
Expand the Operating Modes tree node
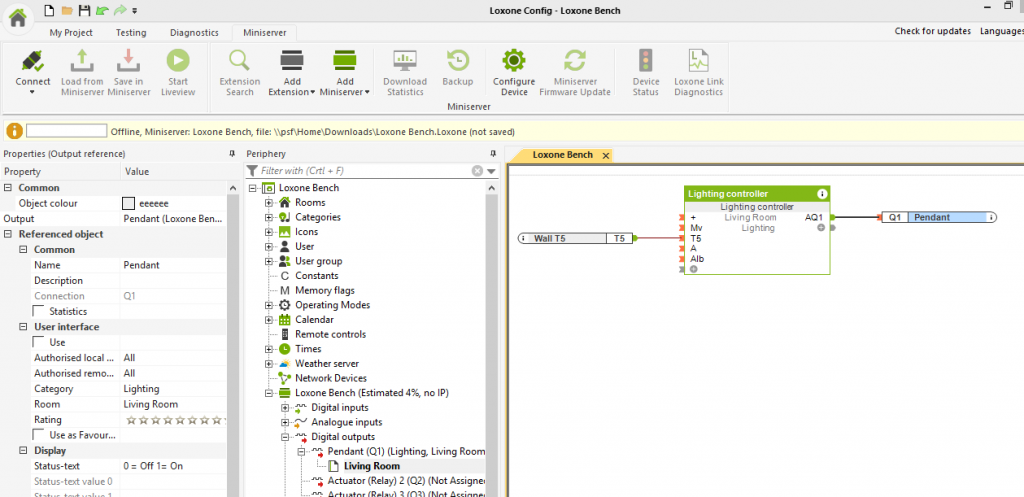[x=268, y=305]
